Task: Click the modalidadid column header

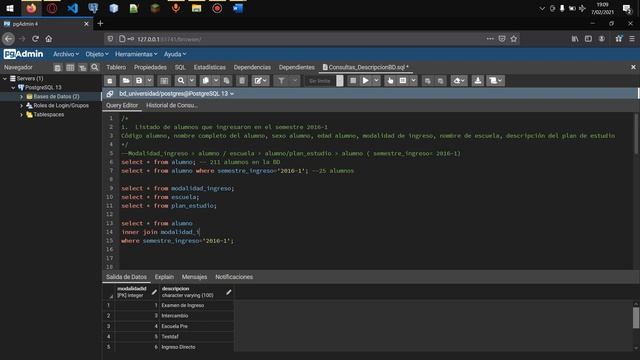Action: click(x=137, y=292)
